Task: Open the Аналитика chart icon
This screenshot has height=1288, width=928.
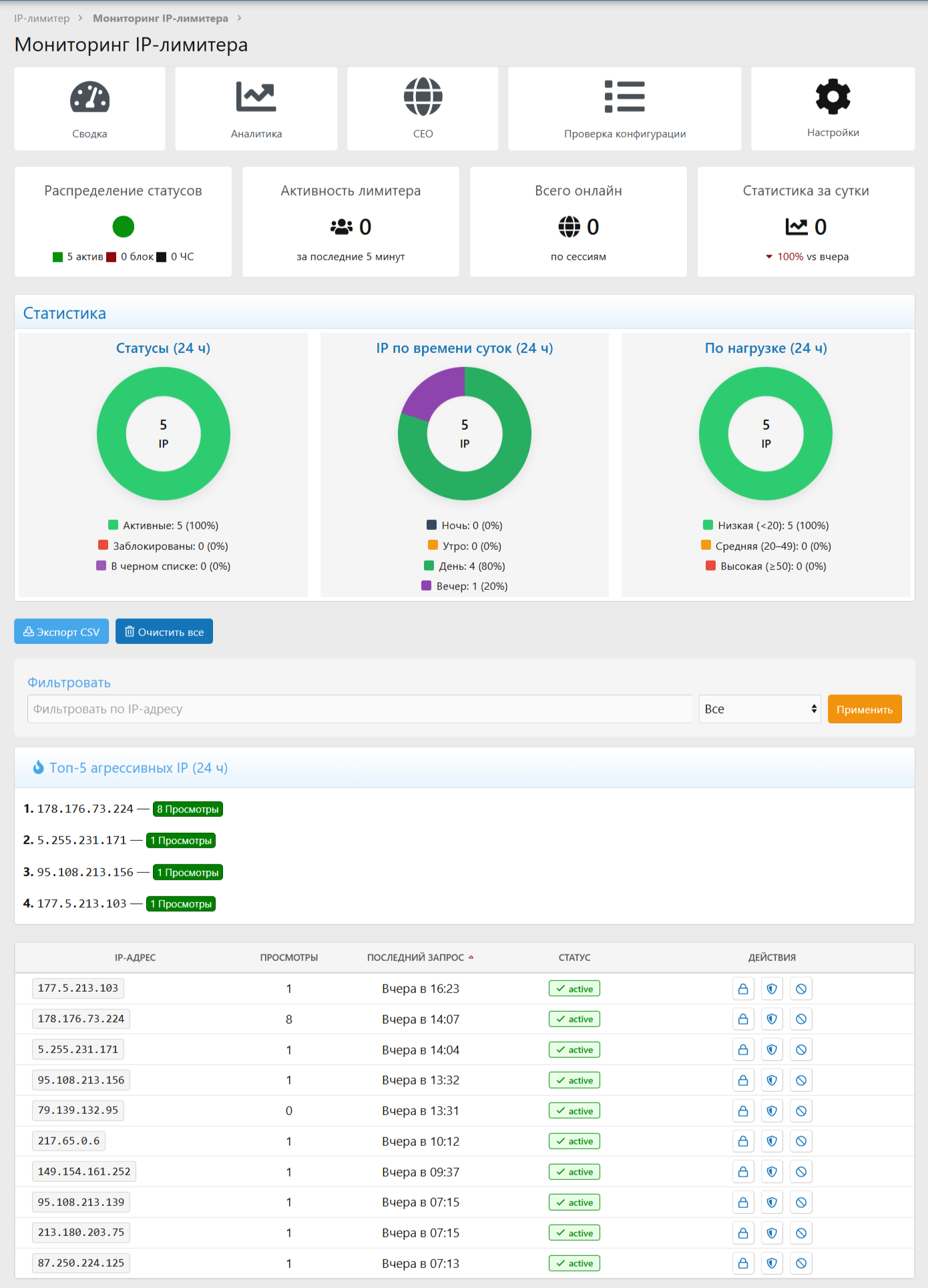Action: [256, 97]
